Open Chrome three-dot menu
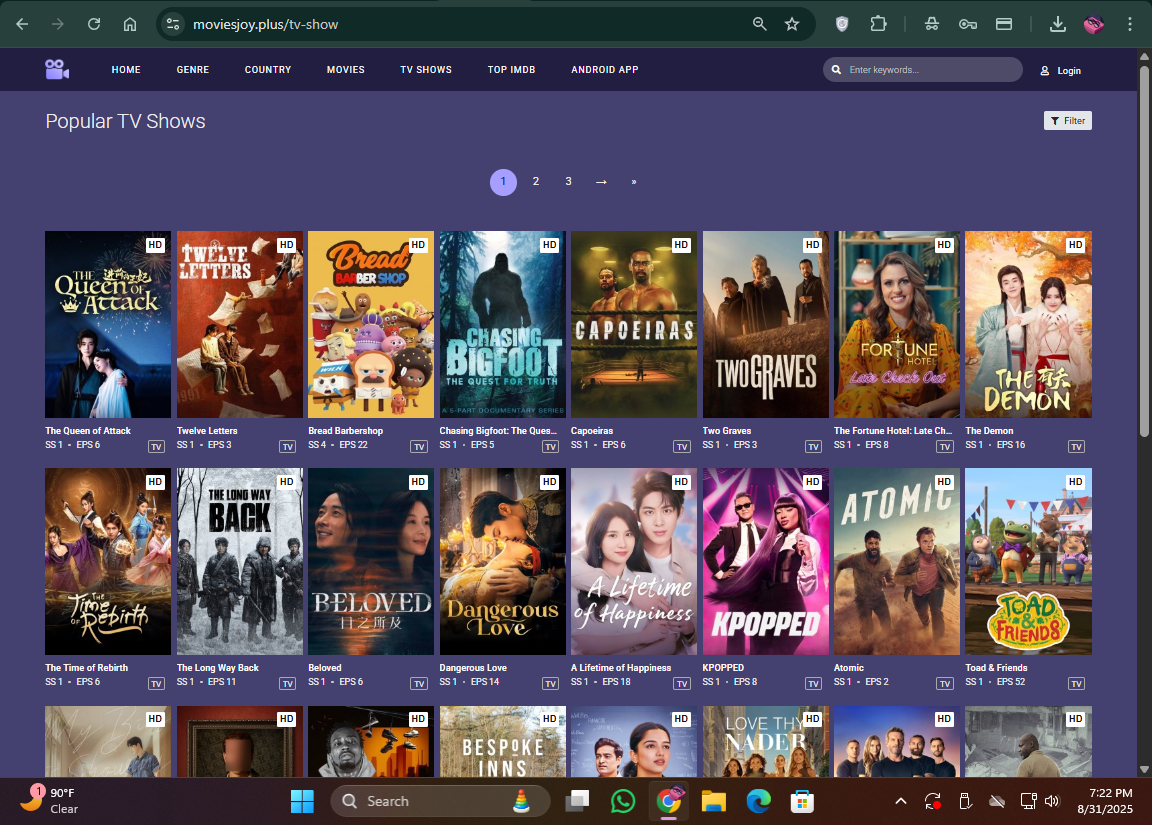This screenshot has height=825, width=1152. (x=1129, y=24)
